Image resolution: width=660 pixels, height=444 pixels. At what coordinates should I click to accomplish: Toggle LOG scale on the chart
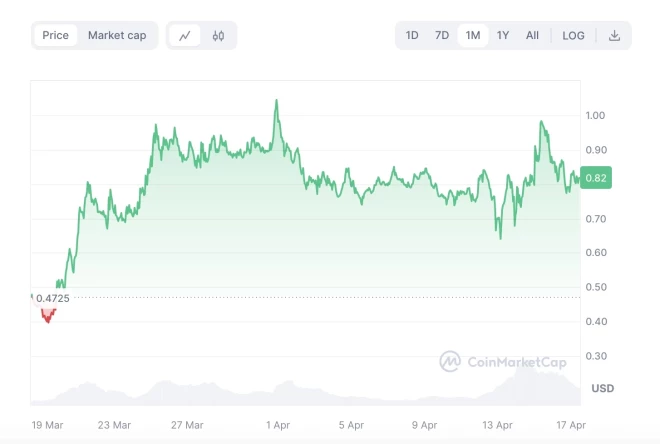pos(573,35)
